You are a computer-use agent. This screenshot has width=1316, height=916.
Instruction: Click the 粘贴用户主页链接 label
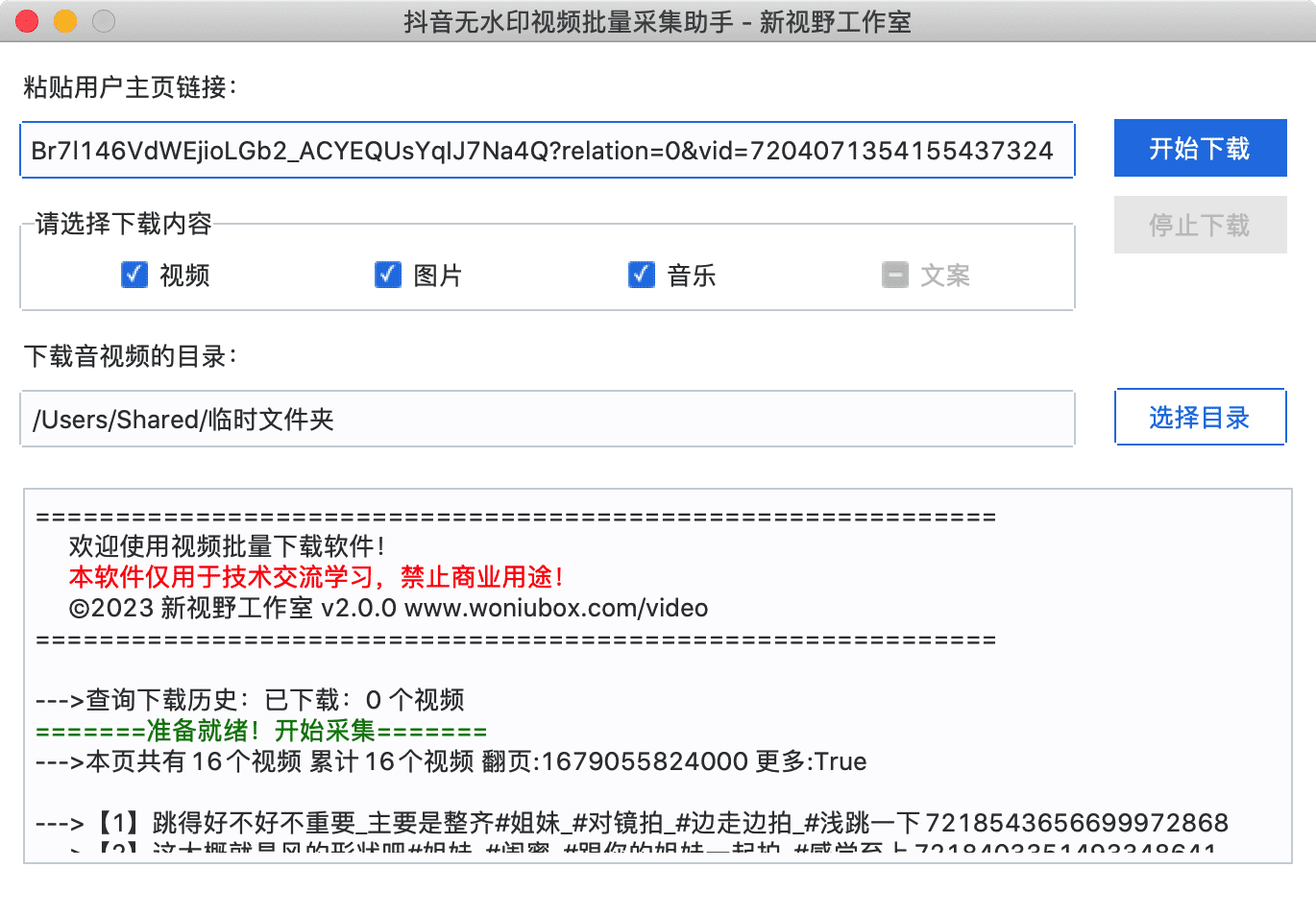click(x=131, y=87)
